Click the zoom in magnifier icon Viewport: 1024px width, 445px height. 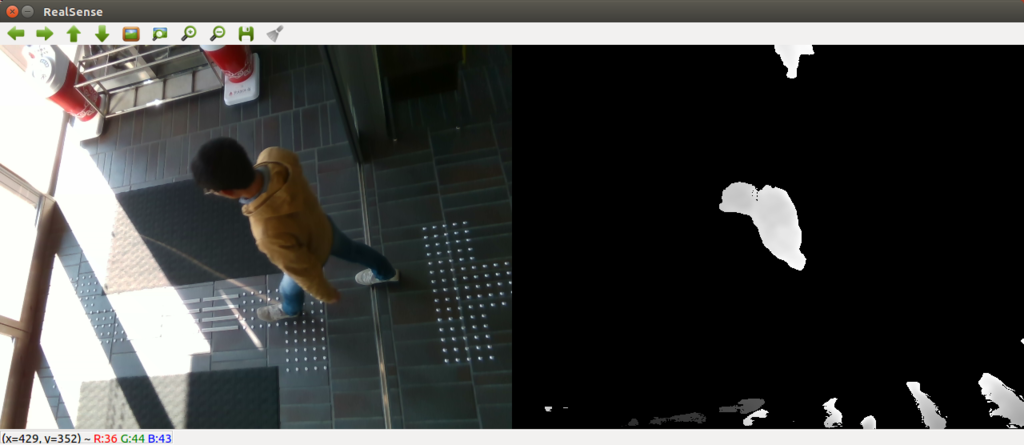tap(189, 34)
